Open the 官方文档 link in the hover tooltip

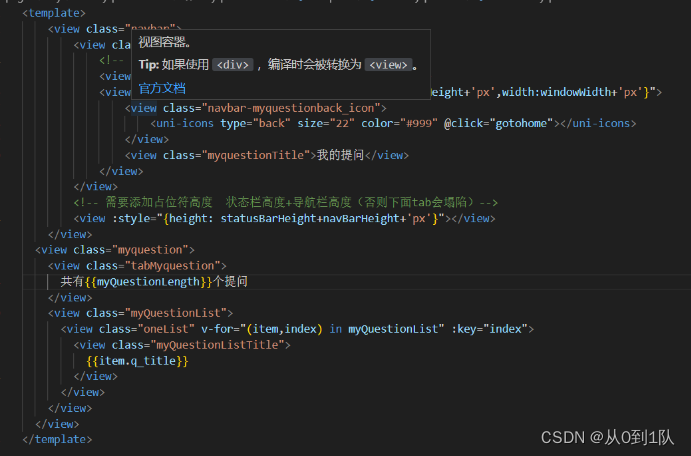pos(162,88)
